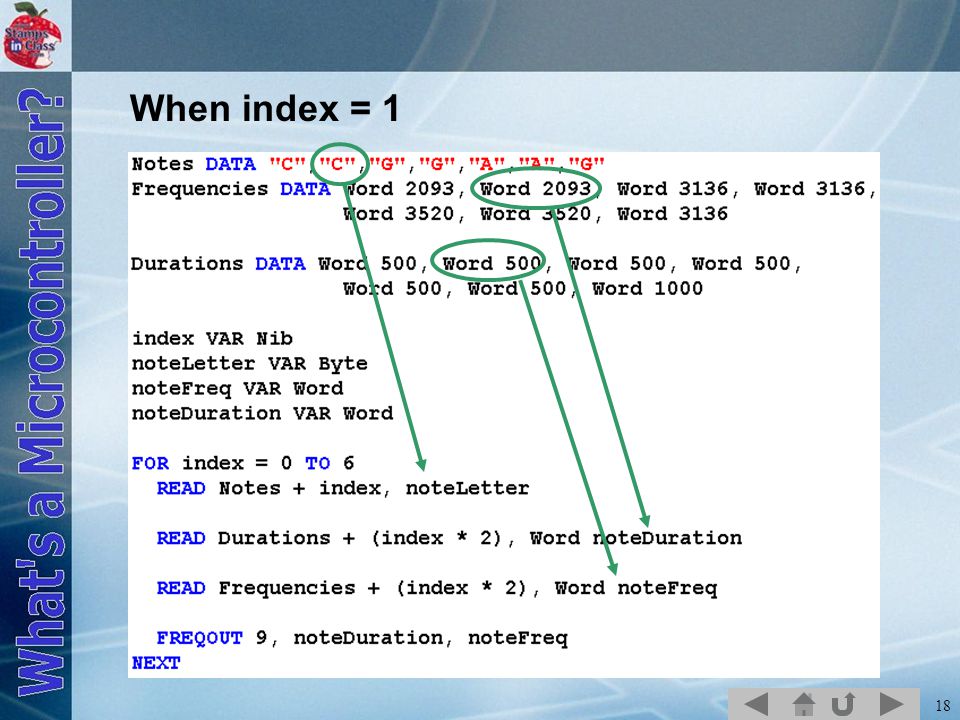Click the Stamps in Class apple logo
Viewport: 960px width, 720px height.
point(32,34)
